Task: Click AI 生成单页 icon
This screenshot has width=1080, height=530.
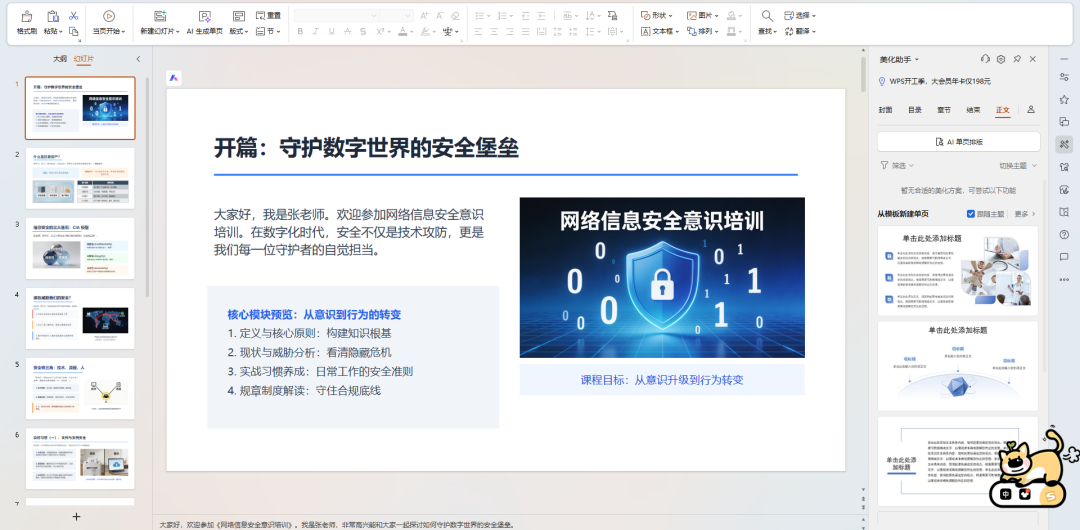Action: point(204,16)
